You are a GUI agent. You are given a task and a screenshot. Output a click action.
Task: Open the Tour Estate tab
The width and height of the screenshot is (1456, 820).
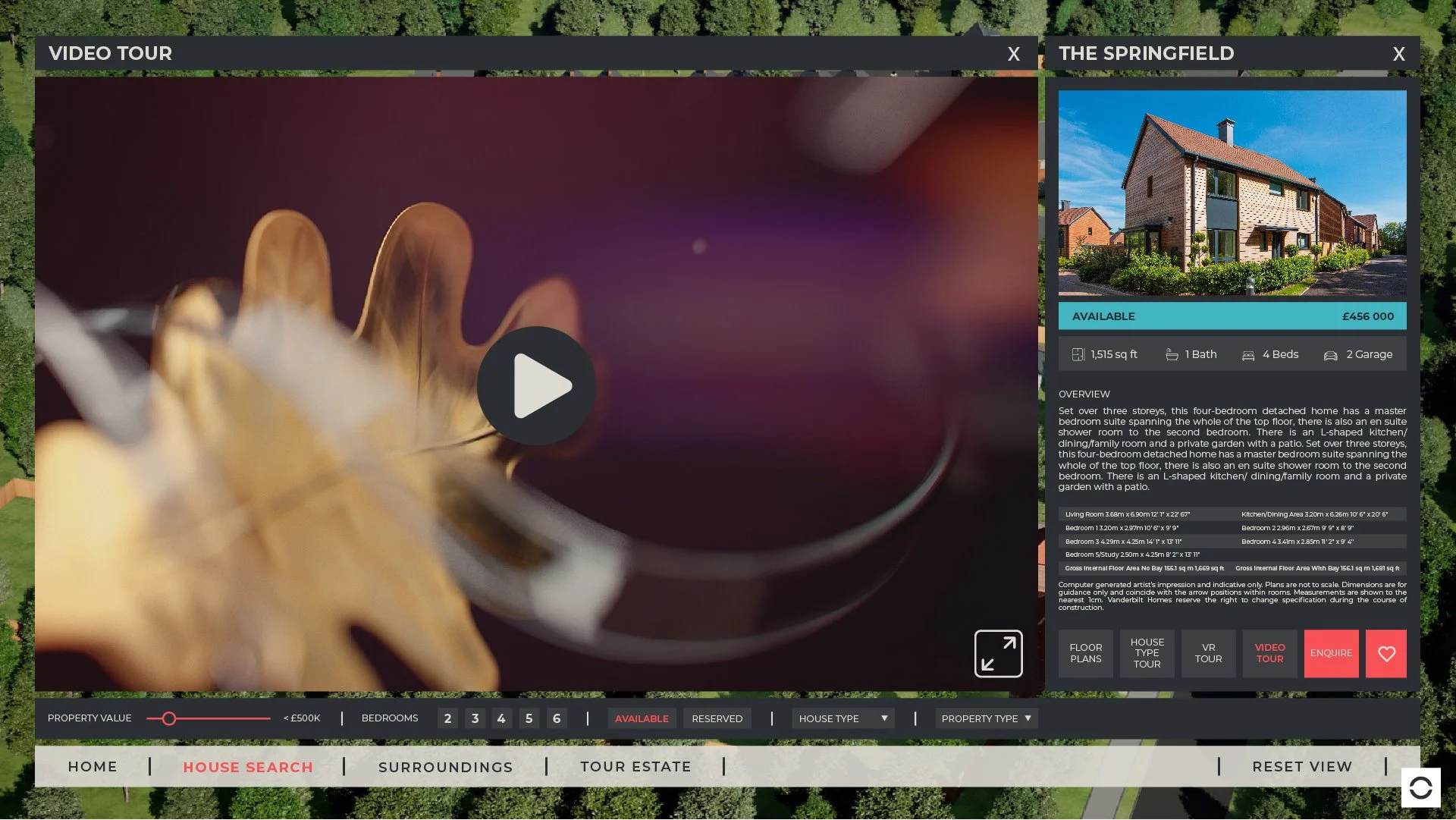tap(635, 767)
